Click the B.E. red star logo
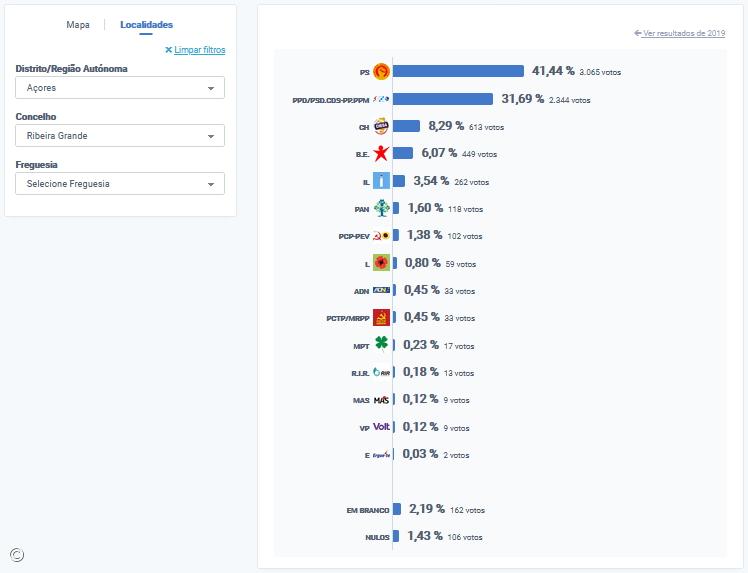This screenshot has height=573, width=748. (381, 154)
